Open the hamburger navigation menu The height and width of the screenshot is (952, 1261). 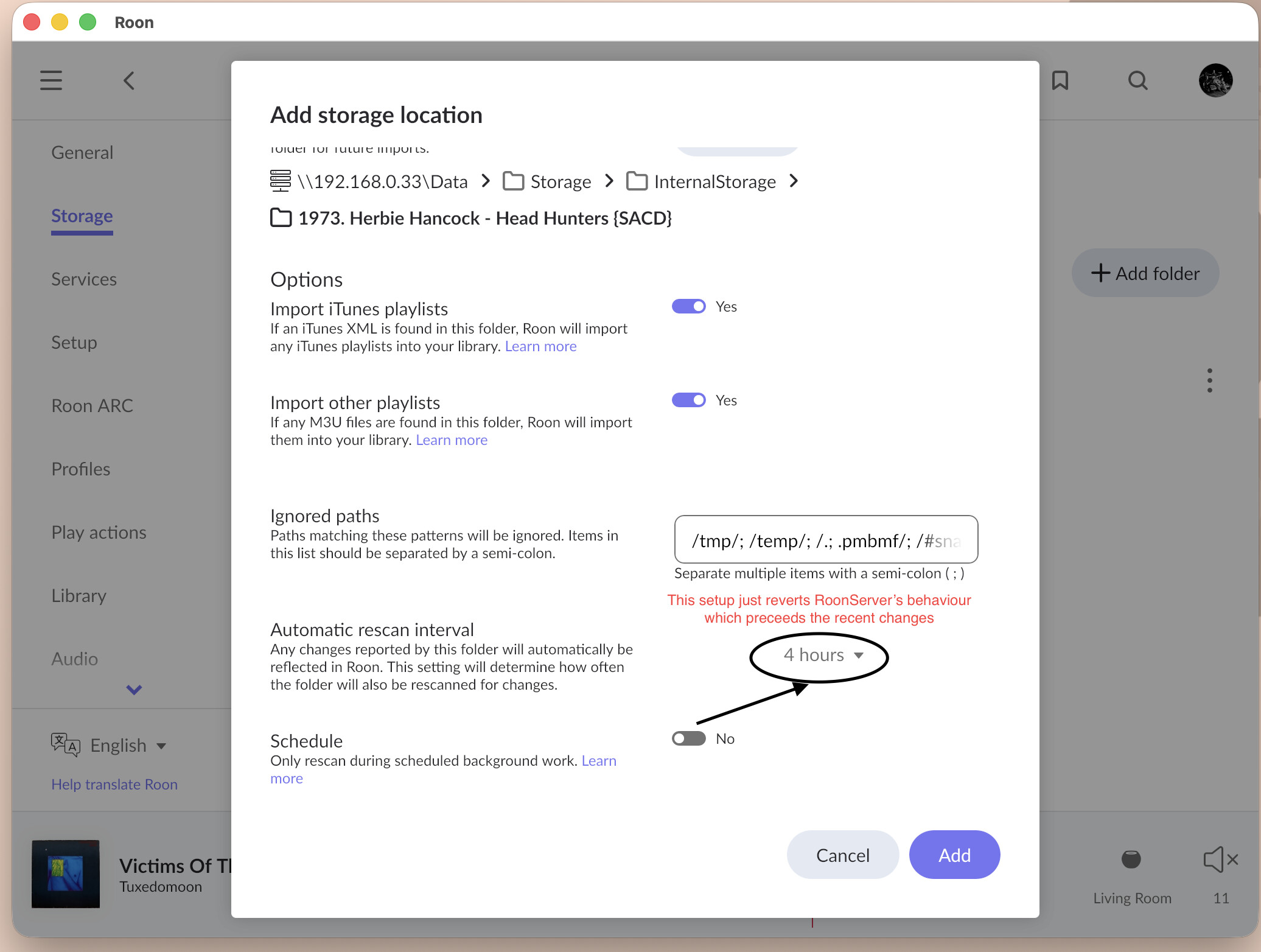coord(51,80)
